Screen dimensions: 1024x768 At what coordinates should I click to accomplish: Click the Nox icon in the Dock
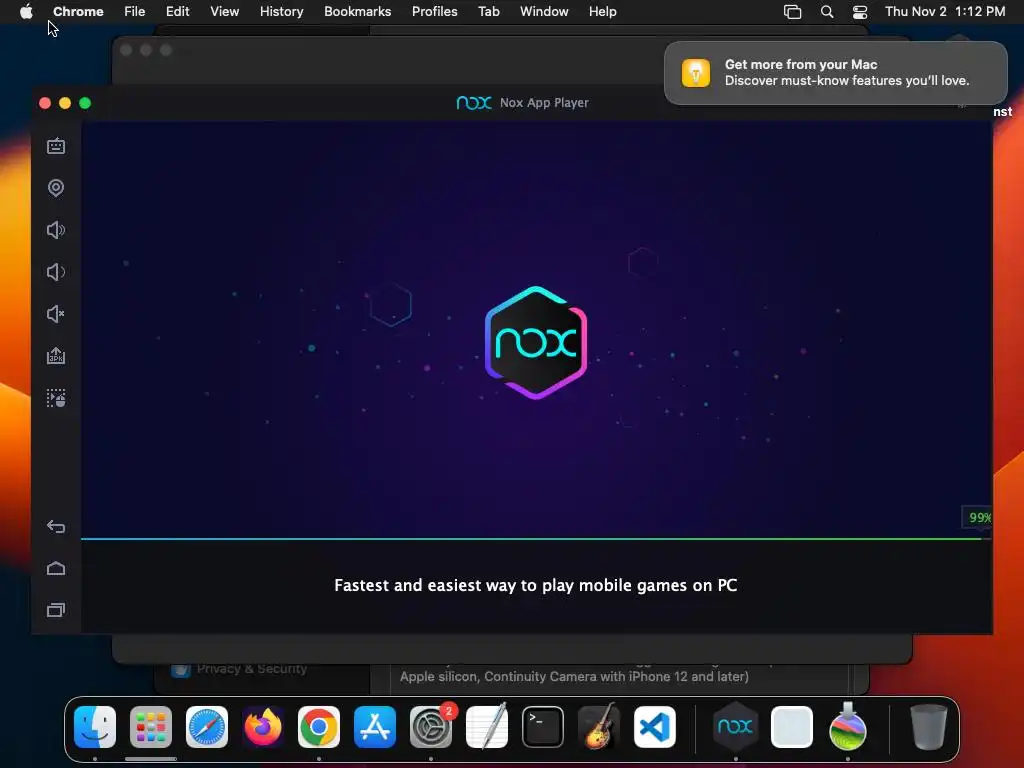coord(735,727)
